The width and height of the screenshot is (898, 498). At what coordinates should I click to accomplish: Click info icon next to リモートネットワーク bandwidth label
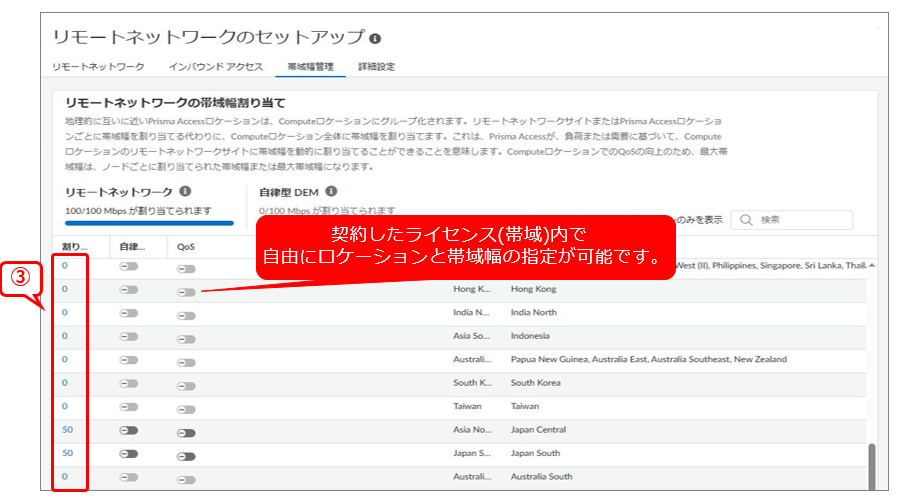click(x=186, y=191)
